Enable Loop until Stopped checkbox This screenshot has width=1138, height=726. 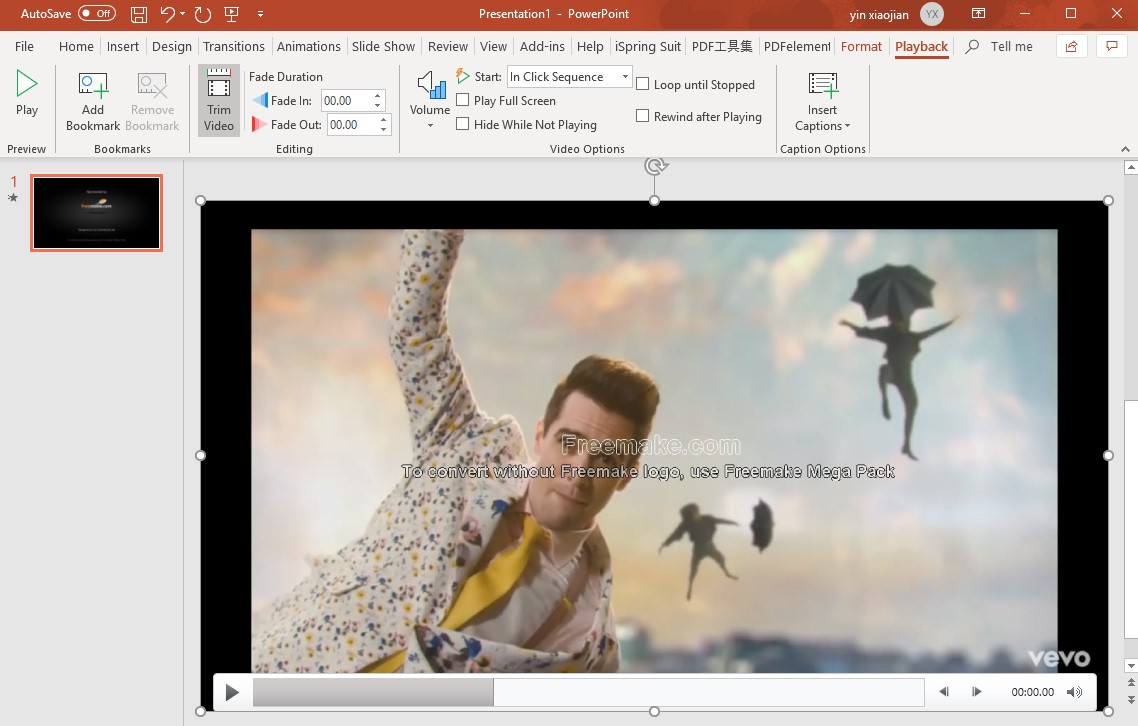click(642, 83)
